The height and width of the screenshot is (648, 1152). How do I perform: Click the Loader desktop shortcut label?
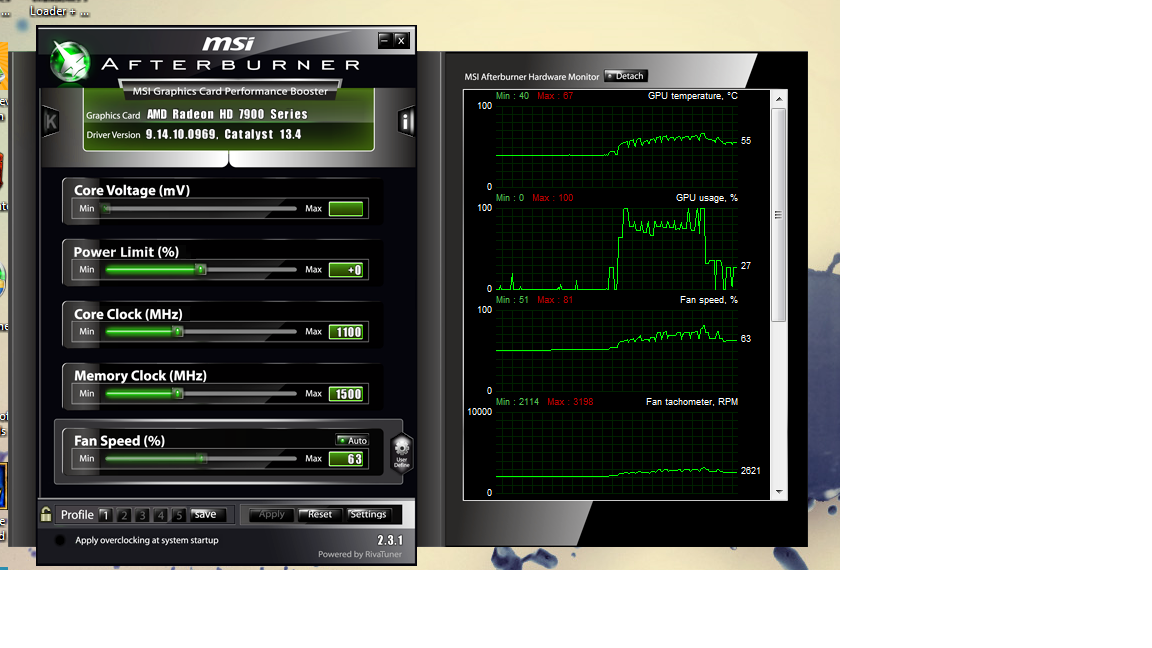(x=60, y=11)
